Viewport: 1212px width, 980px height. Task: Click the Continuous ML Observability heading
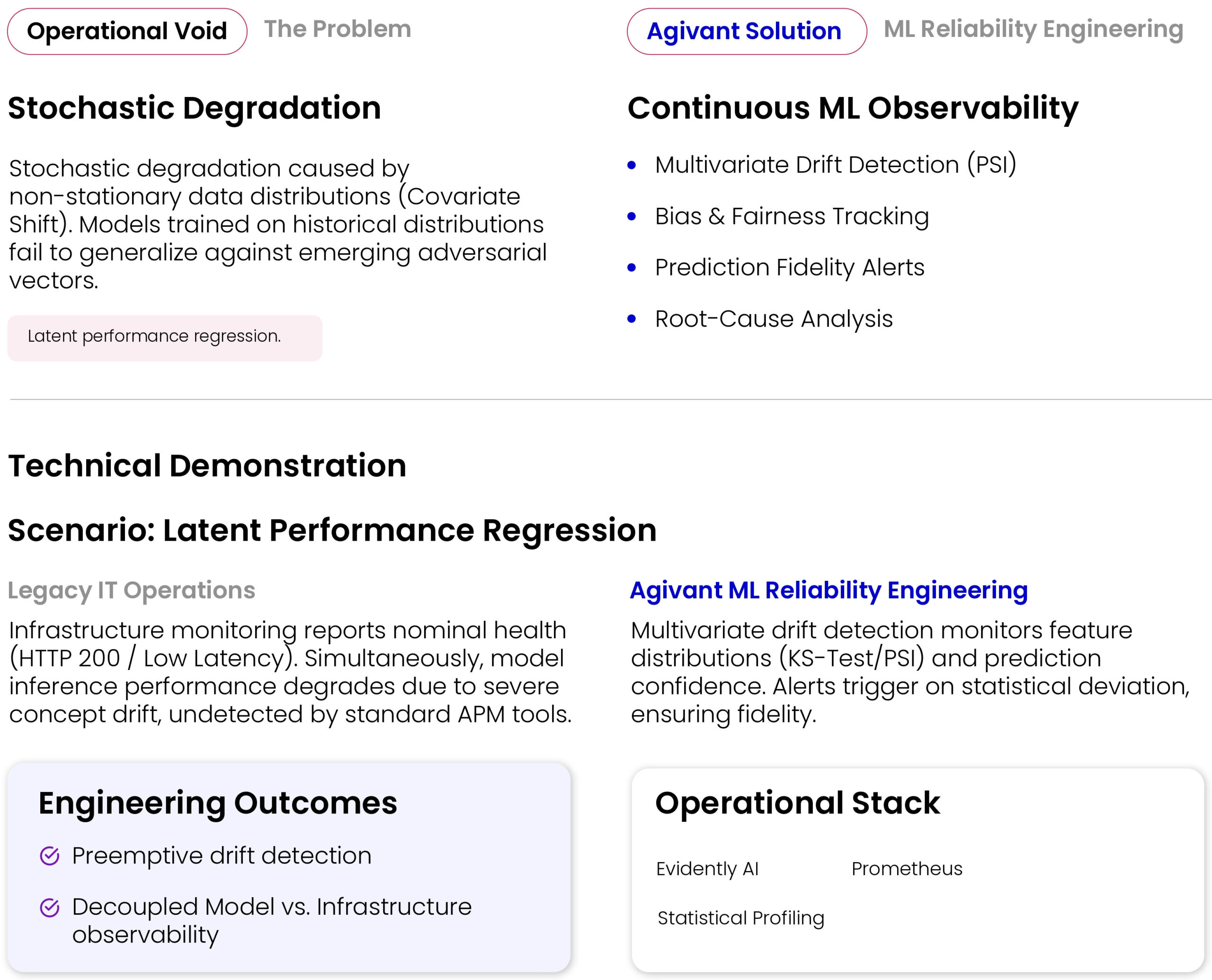pos(852,108)
